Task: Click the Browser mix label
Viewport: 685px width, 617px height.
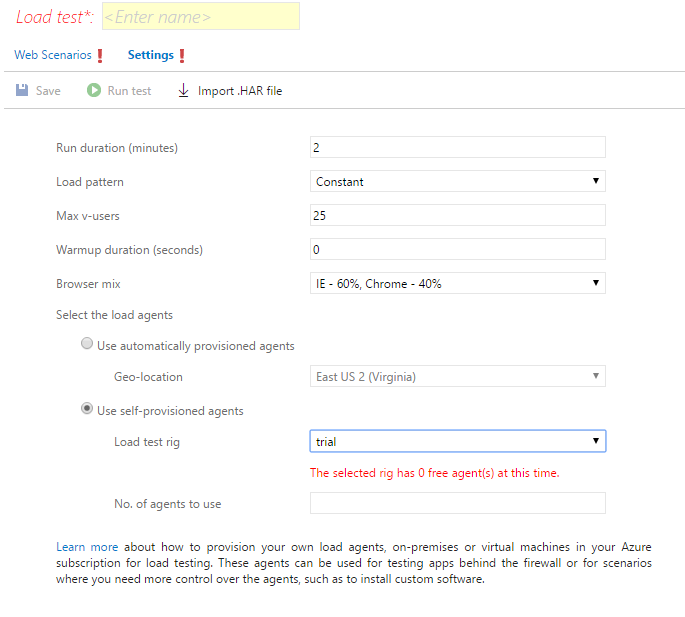Action: click(88, 284)
